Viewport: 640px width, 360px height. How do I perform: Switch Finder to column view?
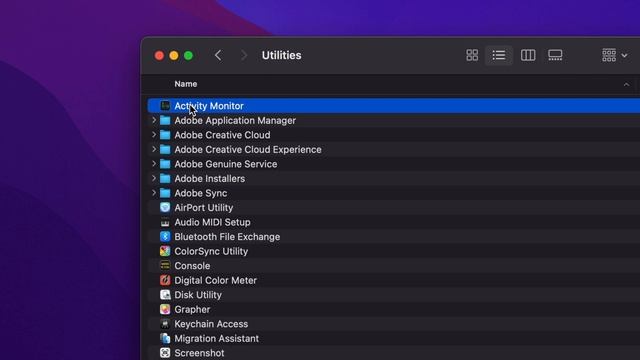coord(528,55)
